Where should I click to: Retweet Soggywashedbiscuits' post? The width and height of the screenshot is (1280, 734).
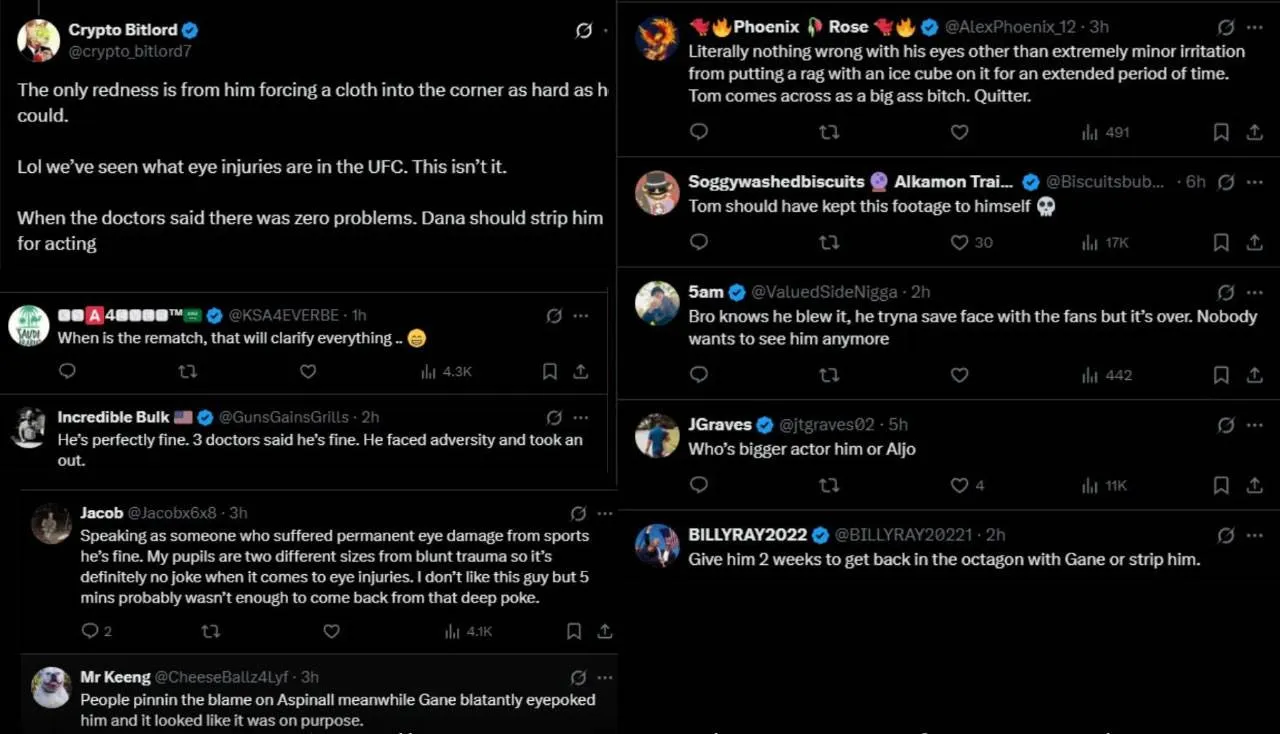coord(829,242)
